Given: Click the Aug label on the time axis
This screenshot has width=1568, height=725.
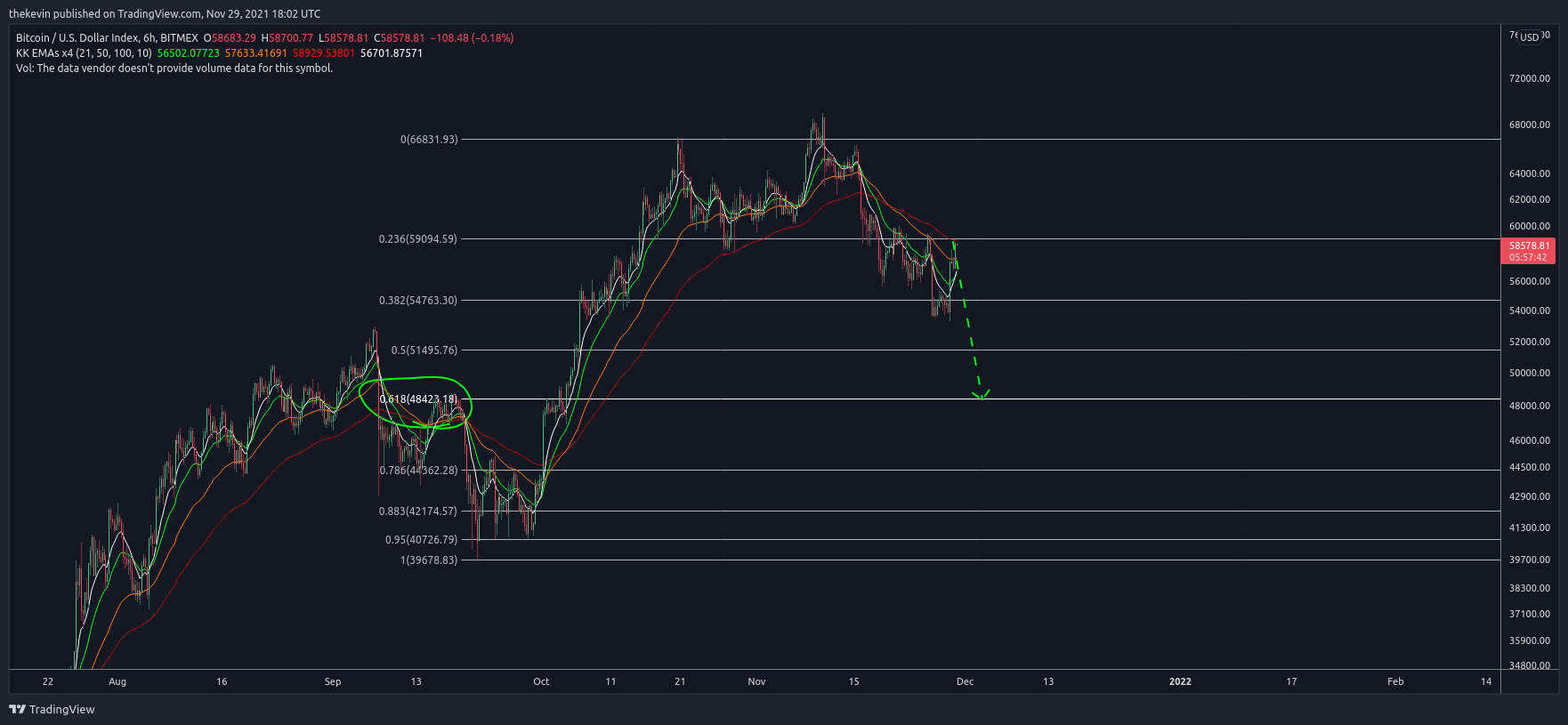Looking at the screenshot, I should pyautogui.click(x=117, y=681).
